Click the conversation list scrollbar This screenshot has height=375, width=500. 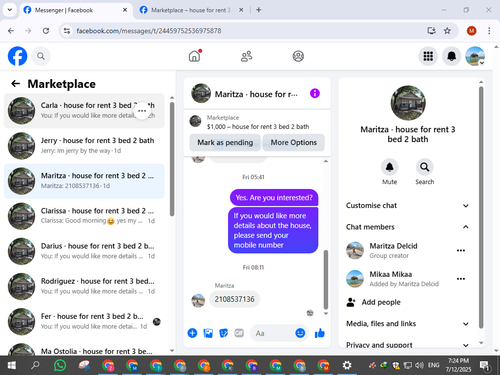pyautogui.click(x=172, y=159)
